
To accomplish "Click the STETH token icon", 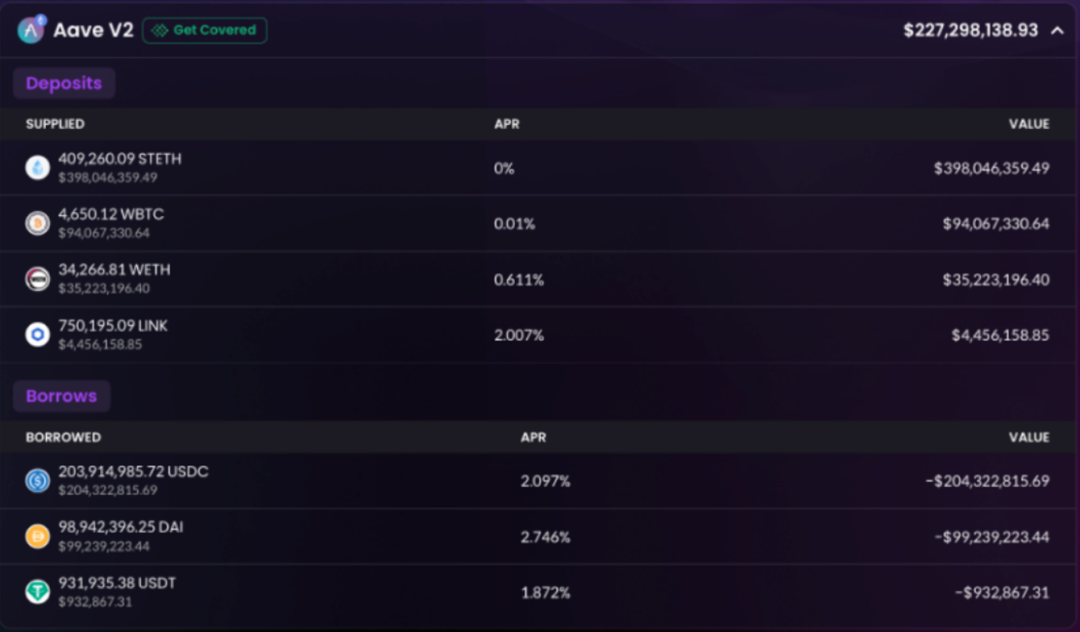I will point(38,168).
